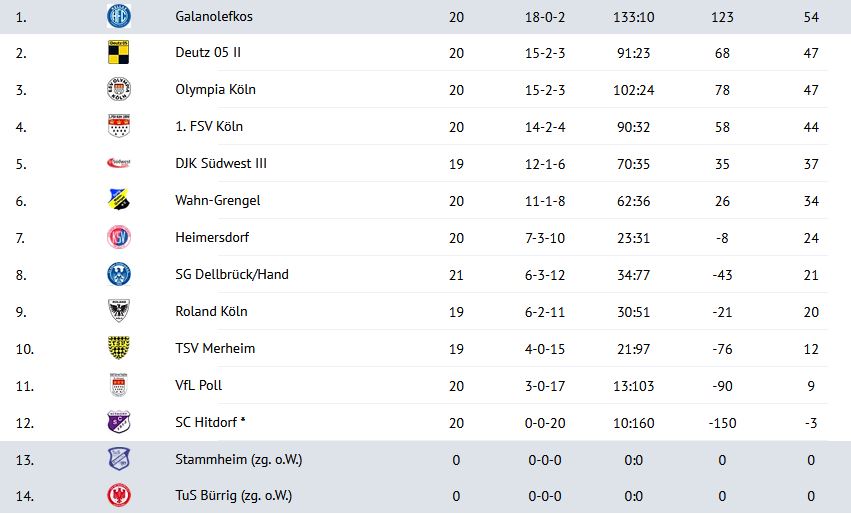Viewport: 851px width, 514px height.
Task: Open the TSV Merheim team link
Action: (x=215, y=348)
